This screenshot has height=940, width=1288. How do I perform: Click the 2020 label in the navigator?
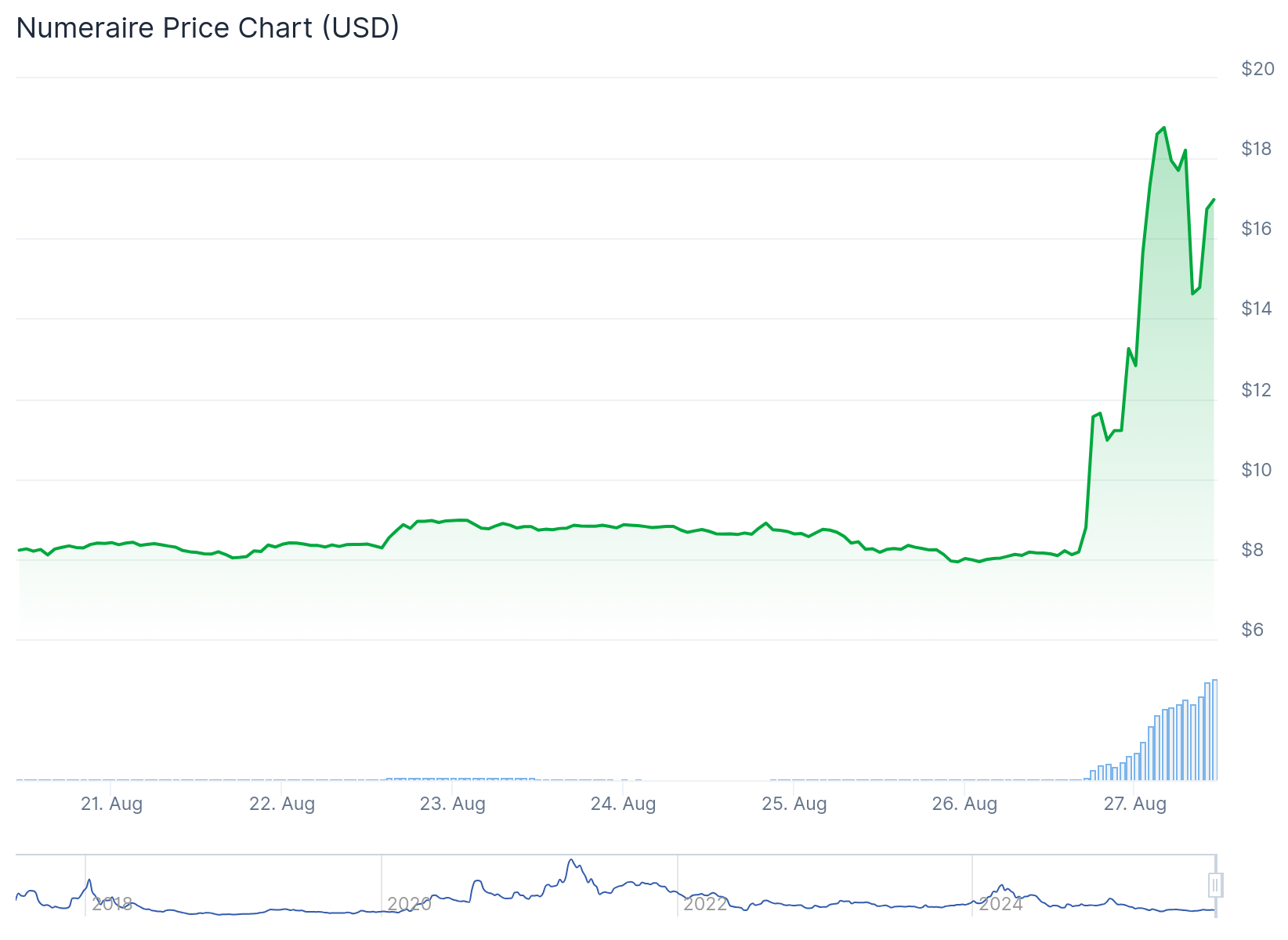(409, 904)
